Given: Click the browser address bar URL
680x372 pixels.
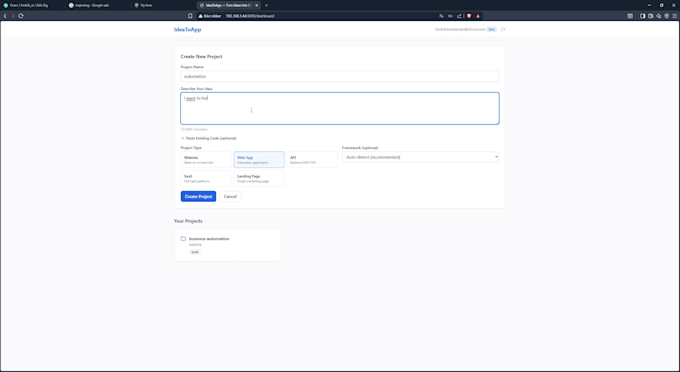Looking at the screenshot, I should [x=250, y=16].
